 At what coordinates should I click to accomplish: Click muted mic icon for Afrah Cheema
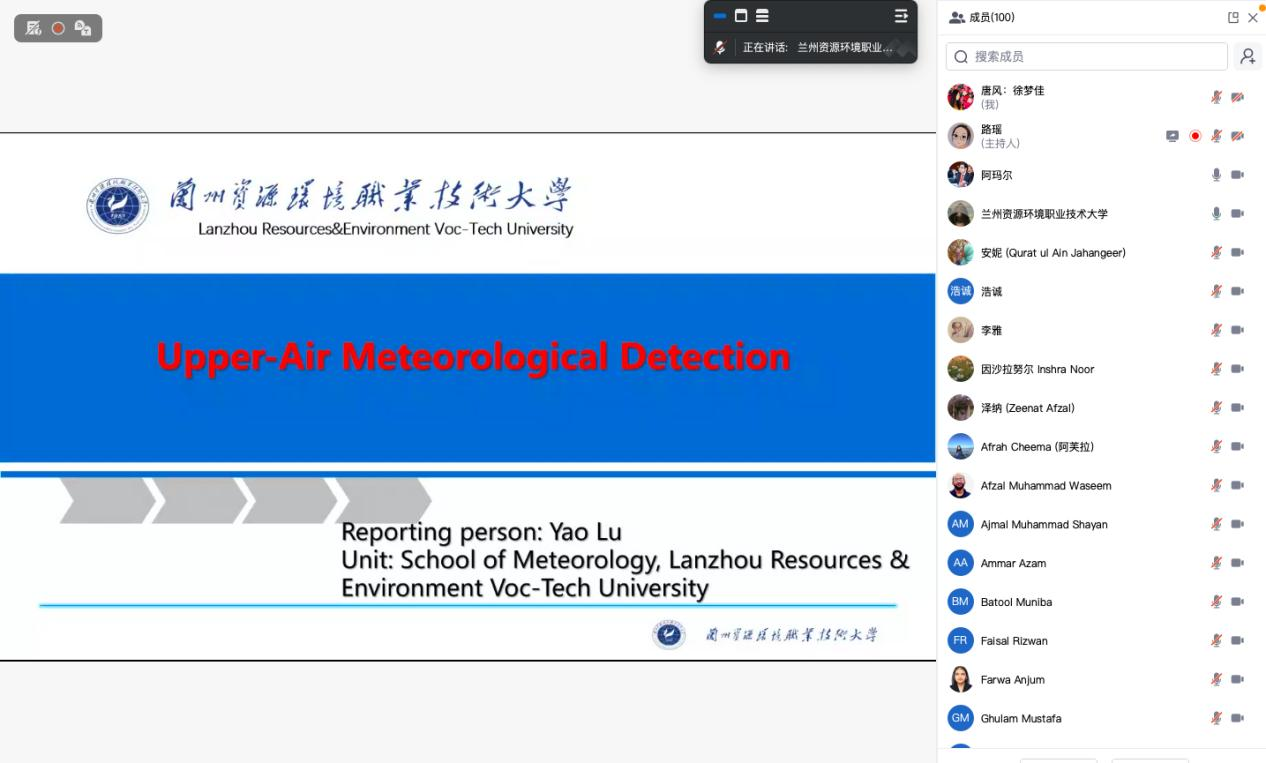coord(1217,446)
